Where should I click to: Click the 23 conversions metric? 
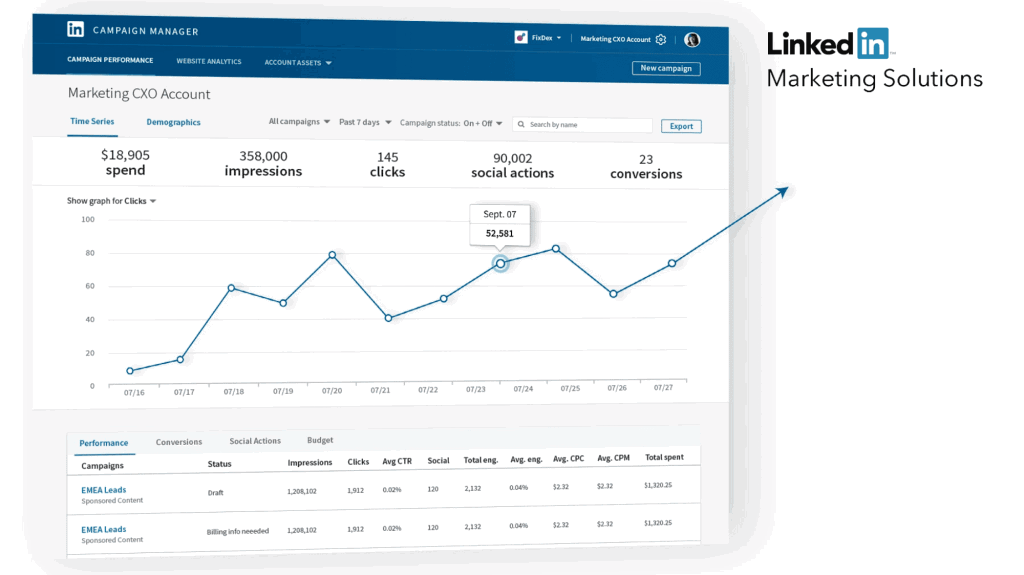646,167
